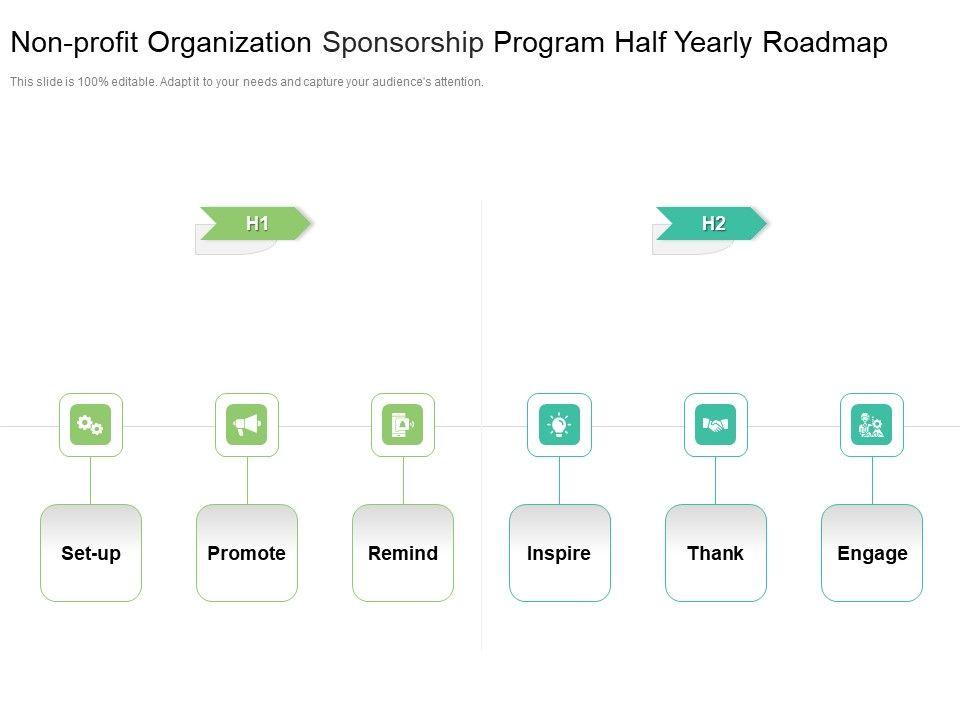Screen dimensions: 960x720
Task: Click the Set-up box
Action: click(x=91, y=553)
